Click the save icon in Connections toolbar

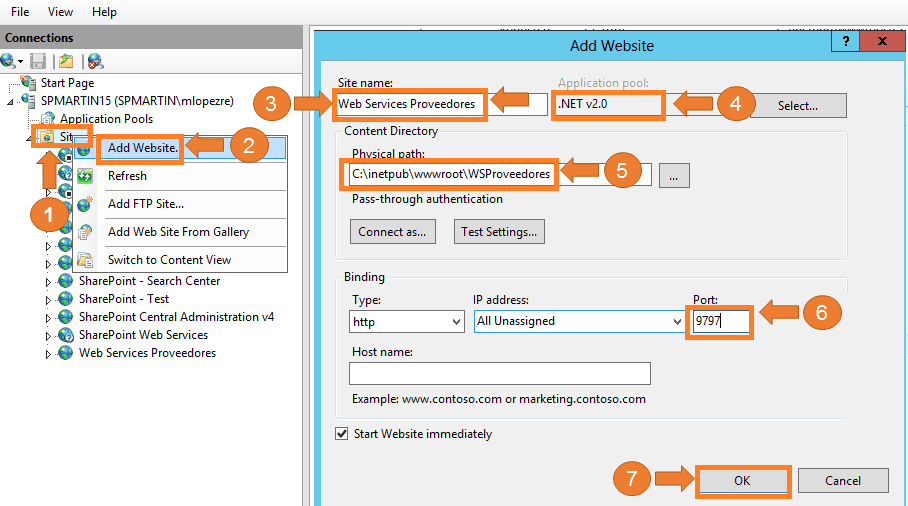[x=38, y=61]
